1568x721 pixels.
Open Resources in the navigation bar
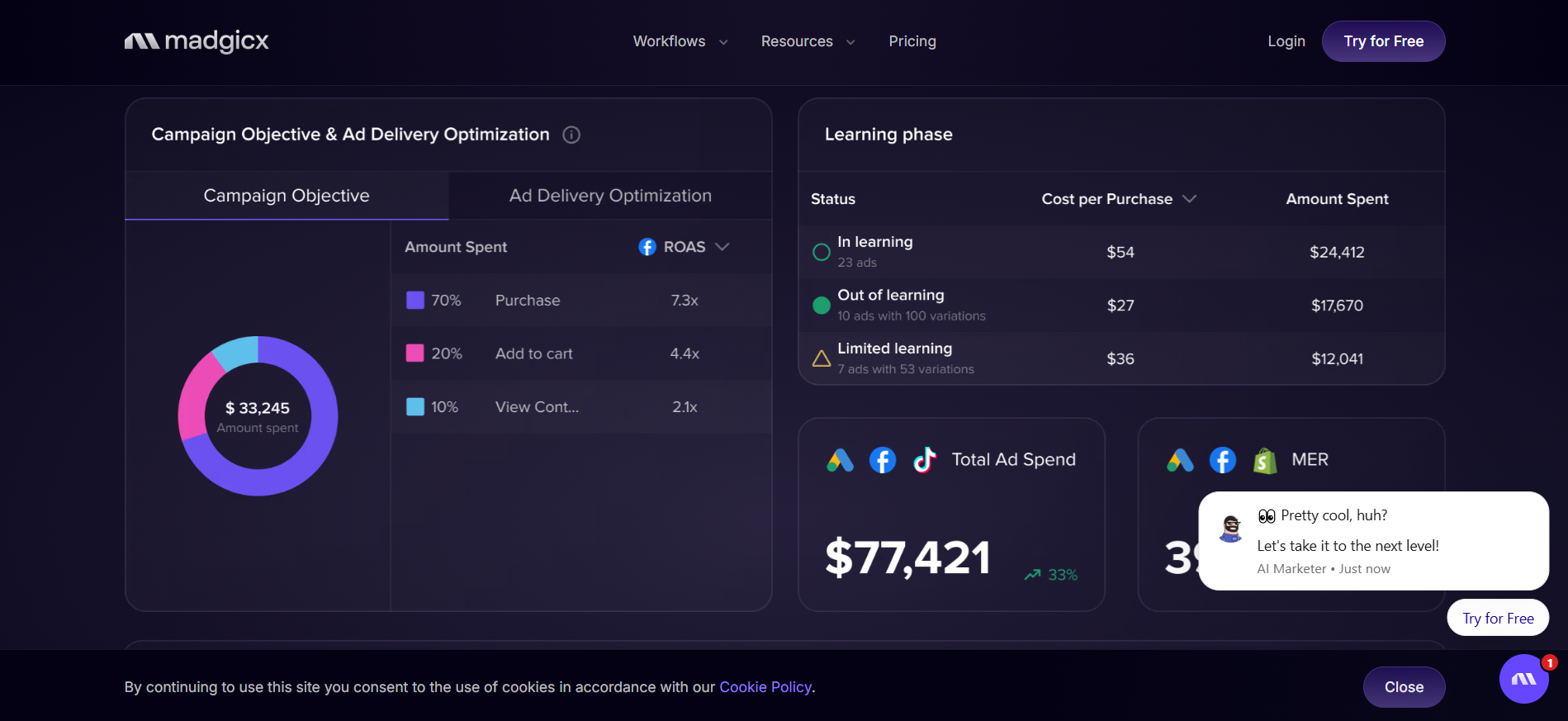[x=797, y=41]
